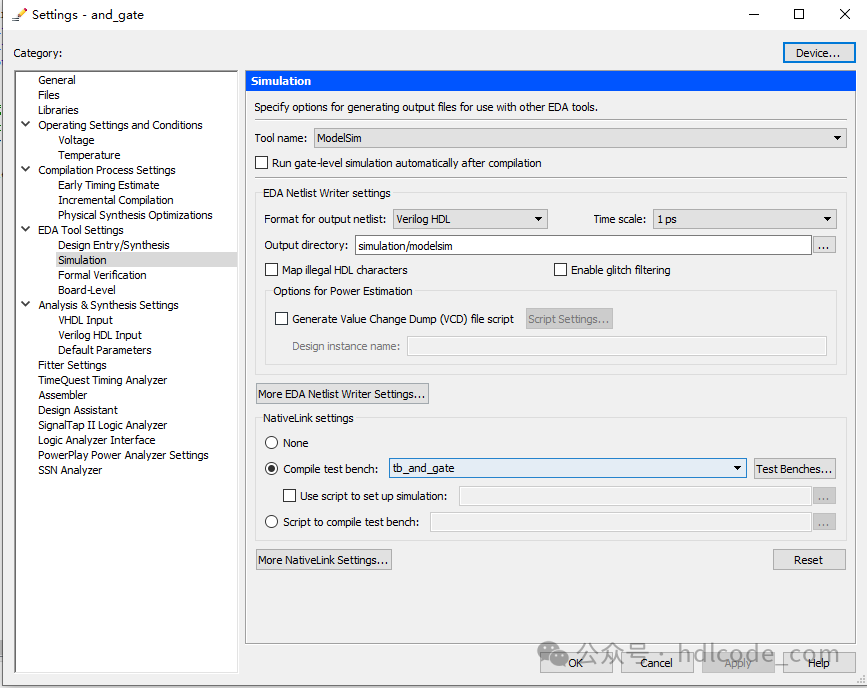867x688 pixels.
Task: Open the Test Benches... dialog
Action: (x=795, y=469)
